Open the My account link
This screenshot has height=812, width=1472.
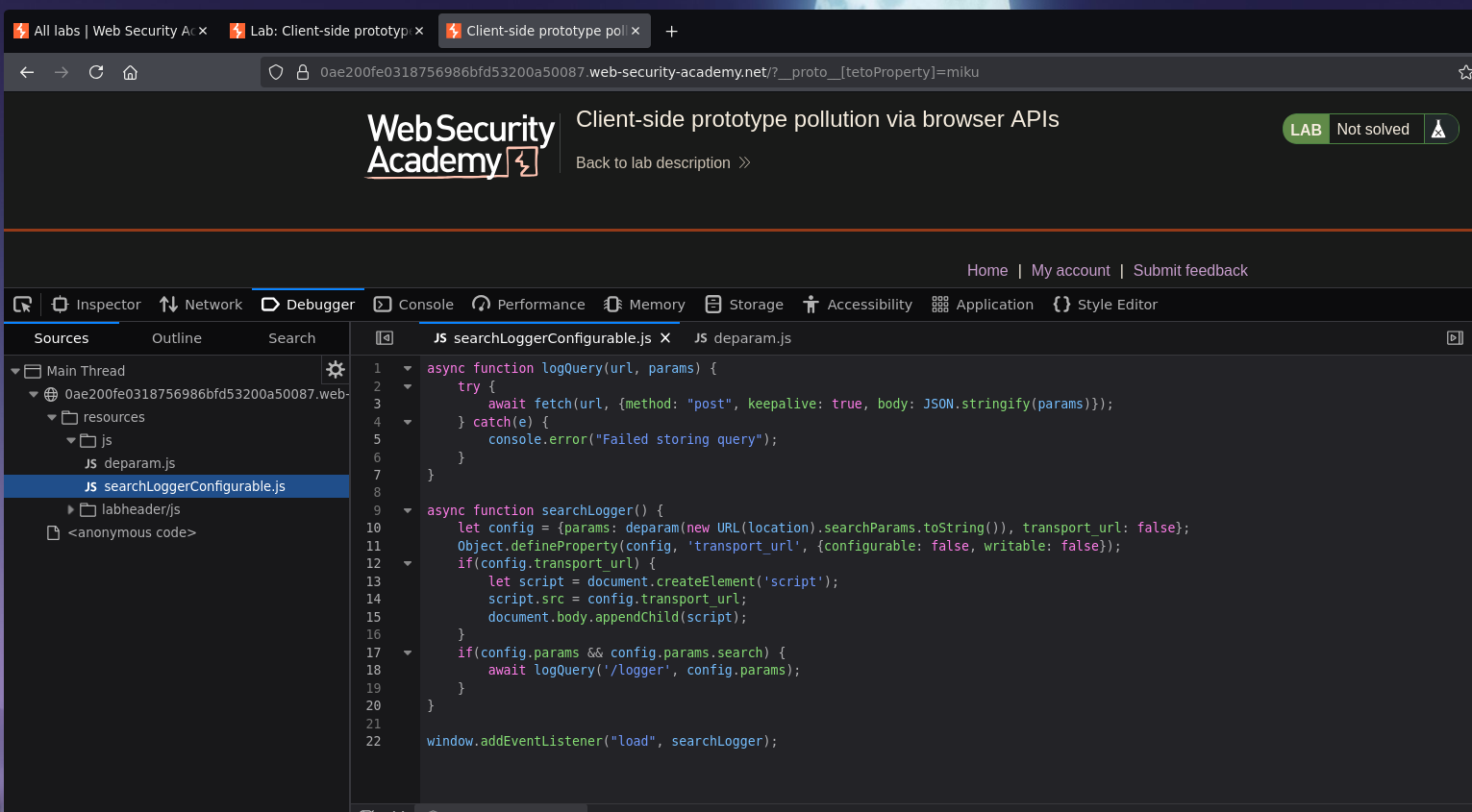[x=1070, y=270]
